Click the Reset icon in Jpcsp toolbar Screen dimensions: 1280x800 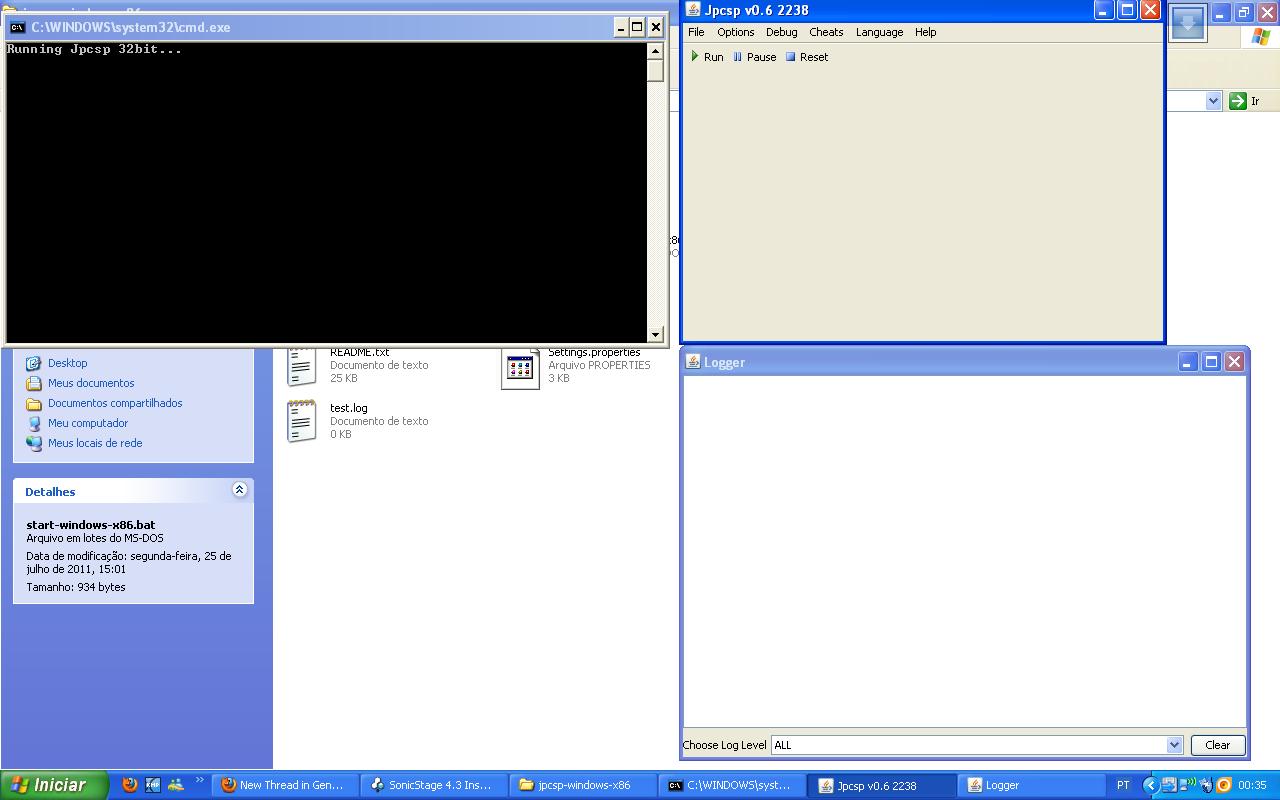coord(790,57)
